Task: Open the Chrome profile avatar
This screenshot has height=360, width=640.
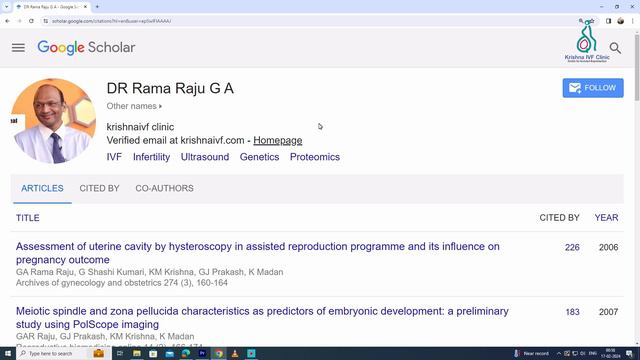Action: click(620, 21)
